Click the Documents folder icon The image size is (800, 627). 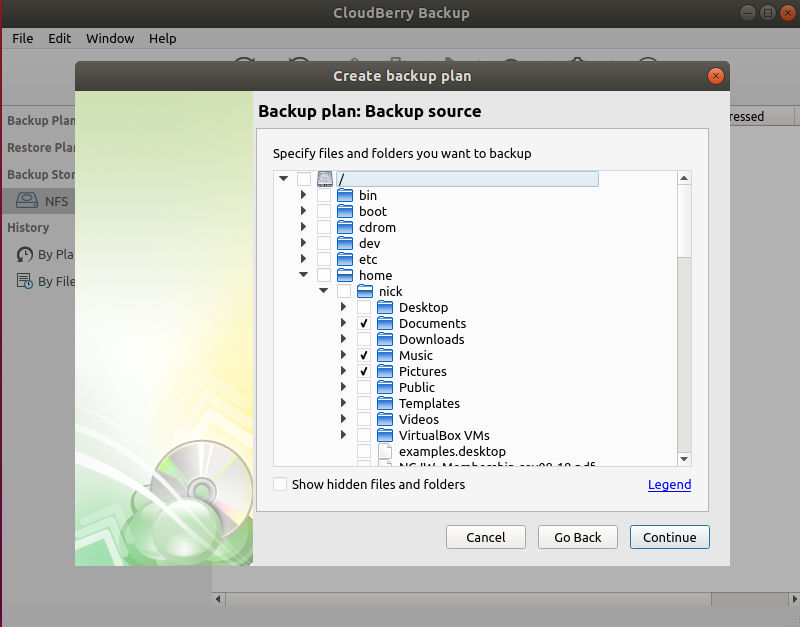coord(385,323)
